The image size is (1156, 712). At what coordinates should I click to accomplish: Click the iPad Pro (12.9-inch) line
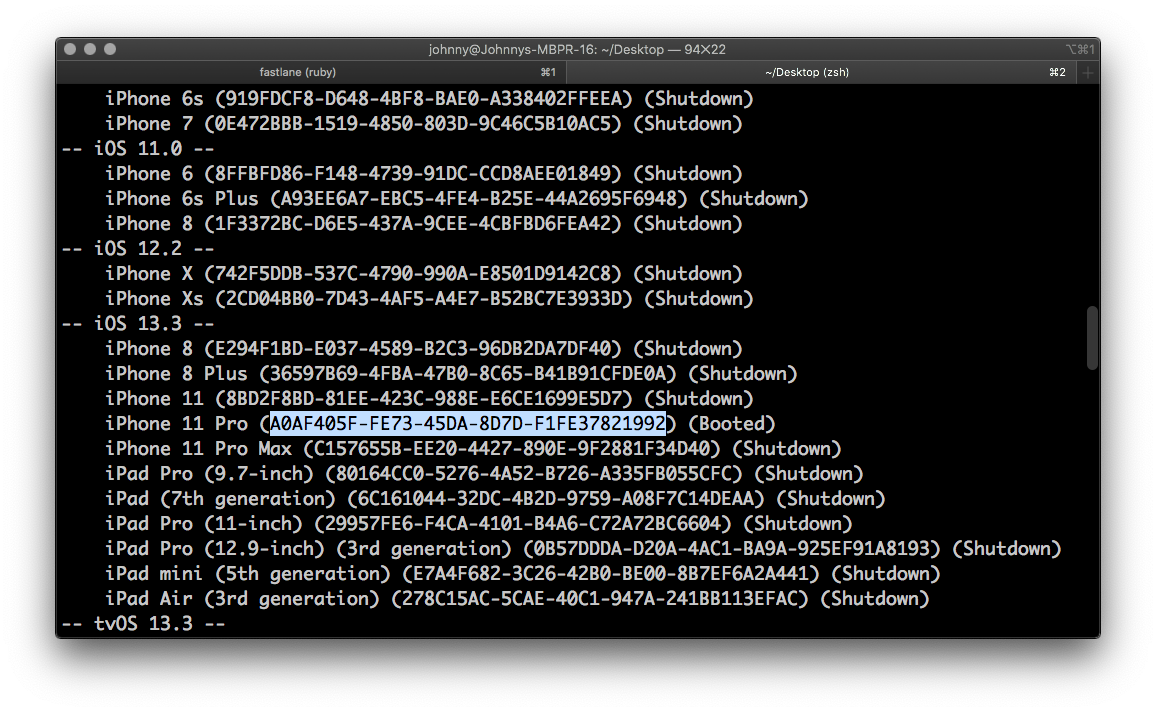582,549
